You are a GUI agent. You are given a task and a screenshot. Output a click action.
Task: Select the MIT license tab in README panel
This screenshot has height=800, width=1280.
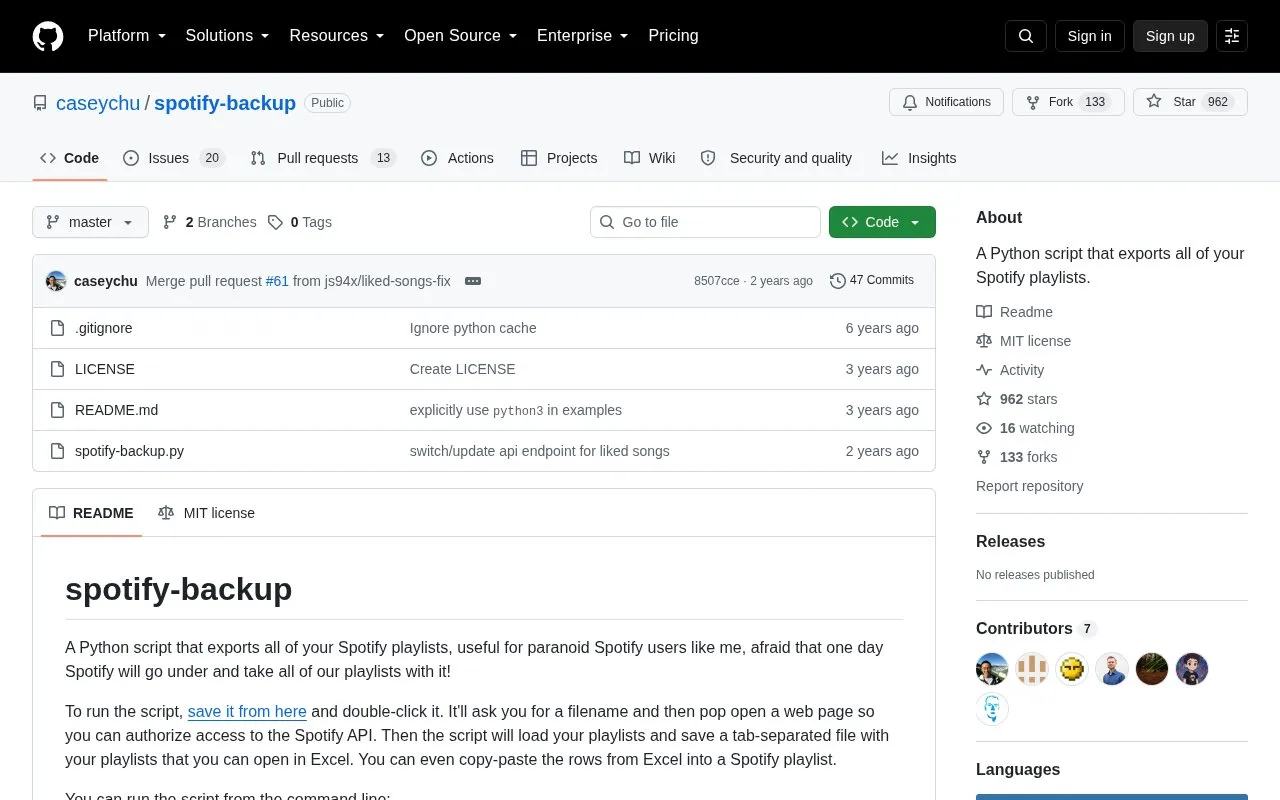click(x=206, y=513)
